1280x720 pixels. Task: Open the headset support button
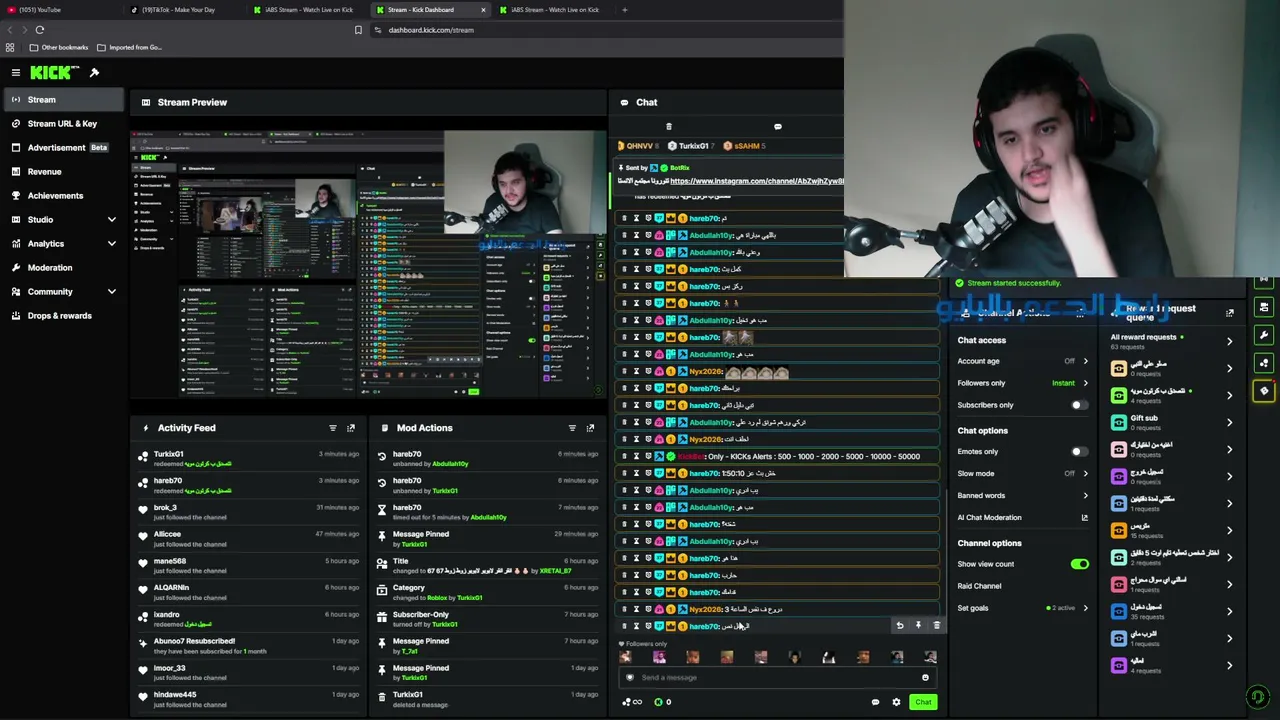pyautogui.click(x=1258, y=698)
